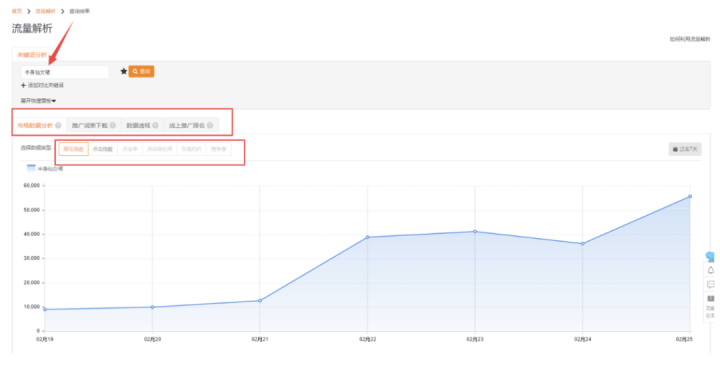Expand the 展开快捷面板 quick panel
The image size is (720, 372).
[x=38, y=101]
